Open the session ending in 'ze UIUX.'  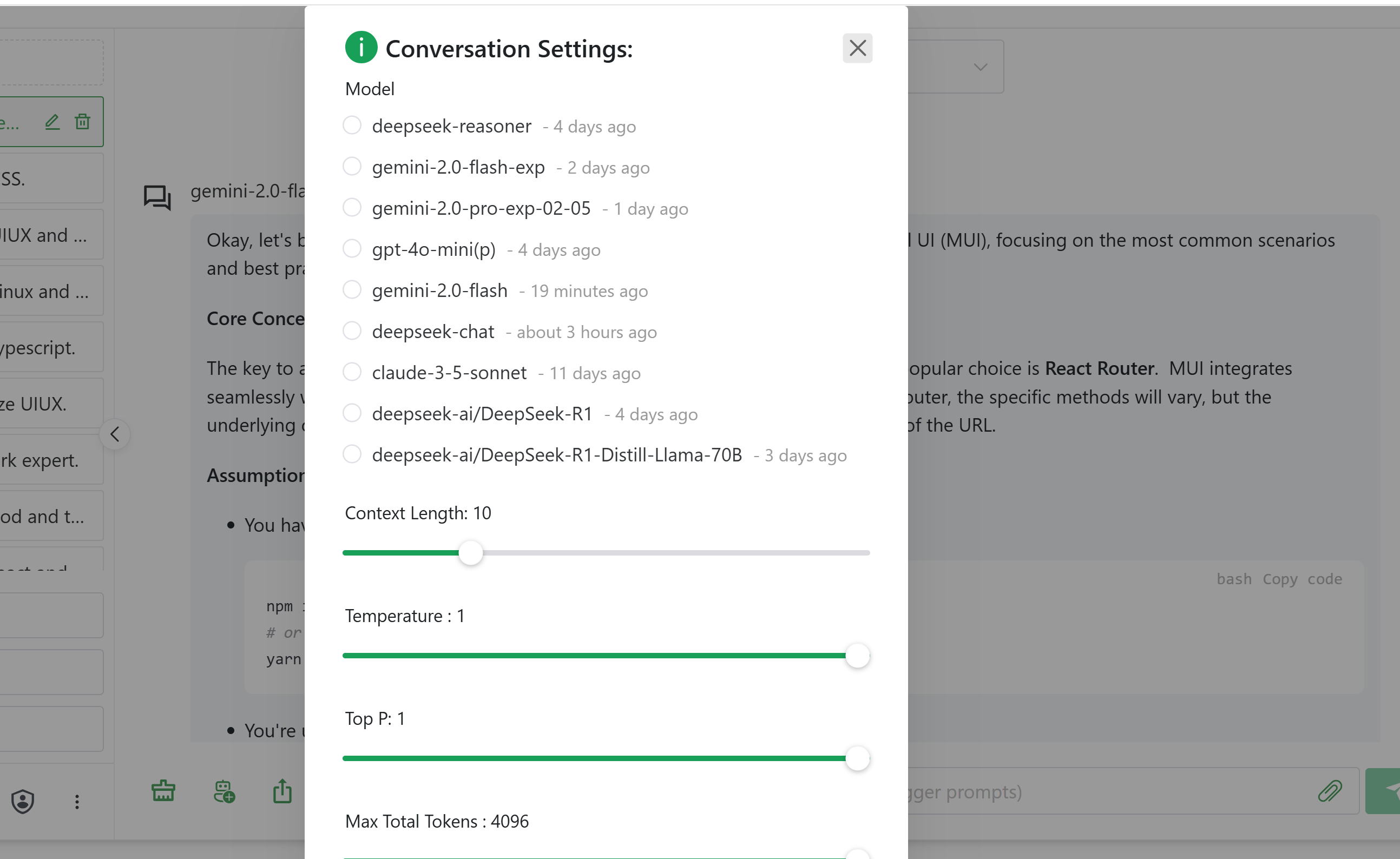[51, 404]
